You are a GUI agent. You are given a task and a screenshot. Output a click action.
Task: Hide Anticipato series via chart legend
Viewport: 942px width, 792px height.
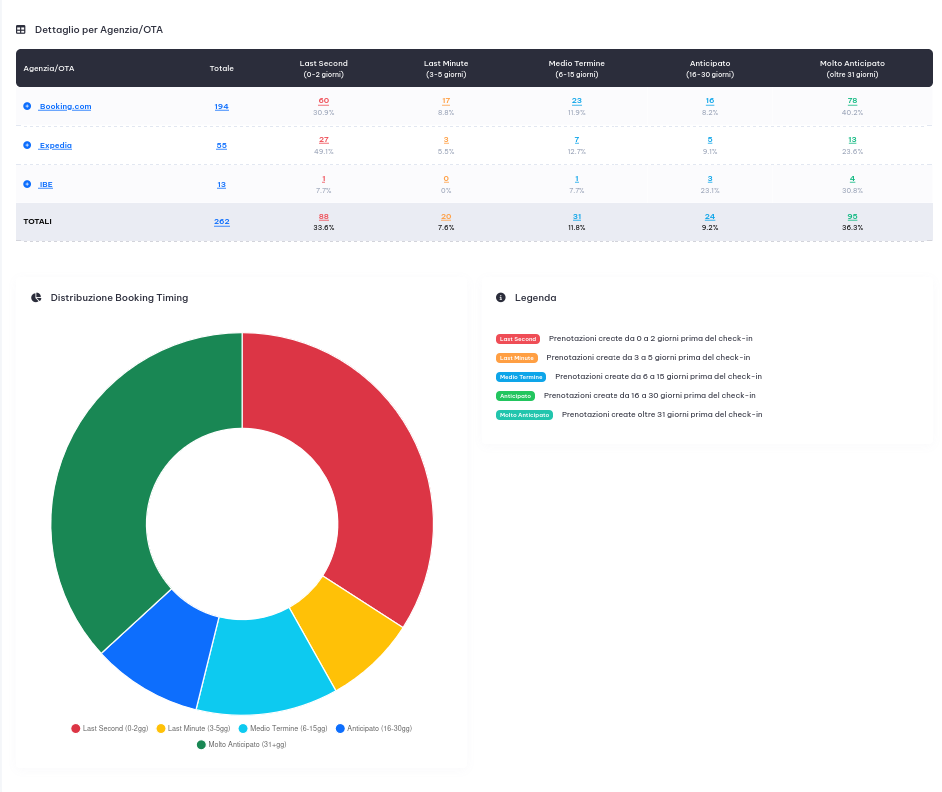(374, 728)
